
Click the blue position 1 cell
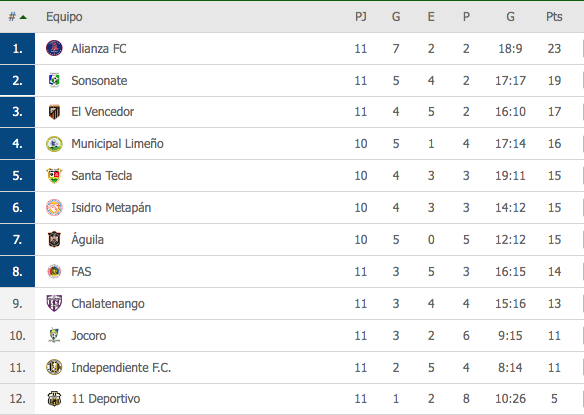[18, 48]
